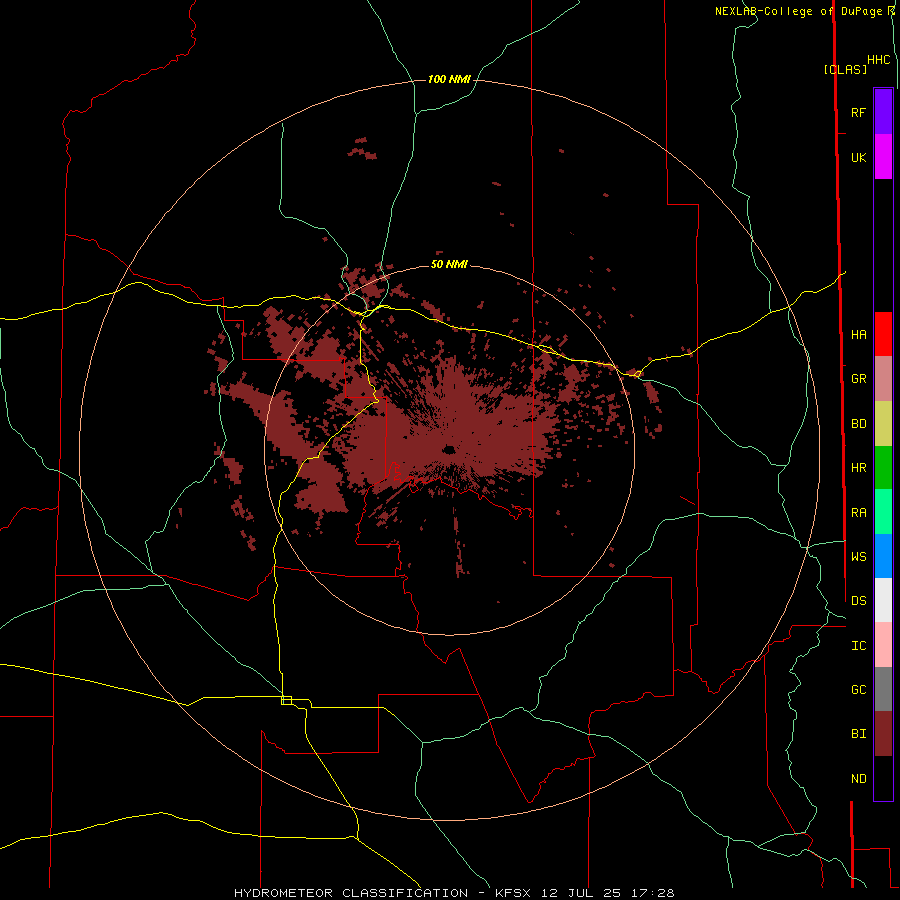This screenshot has width=900, height=900.
Task: Click the RF purple legend swatch
Action: [883, 112]
